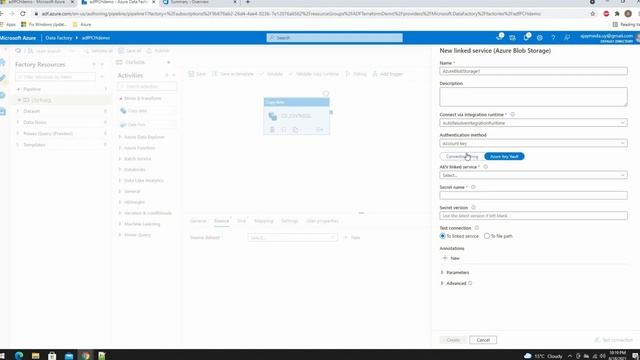Screen dimensions: 640x360
Task: Click the Azure header search box
Action: (334, 38)
